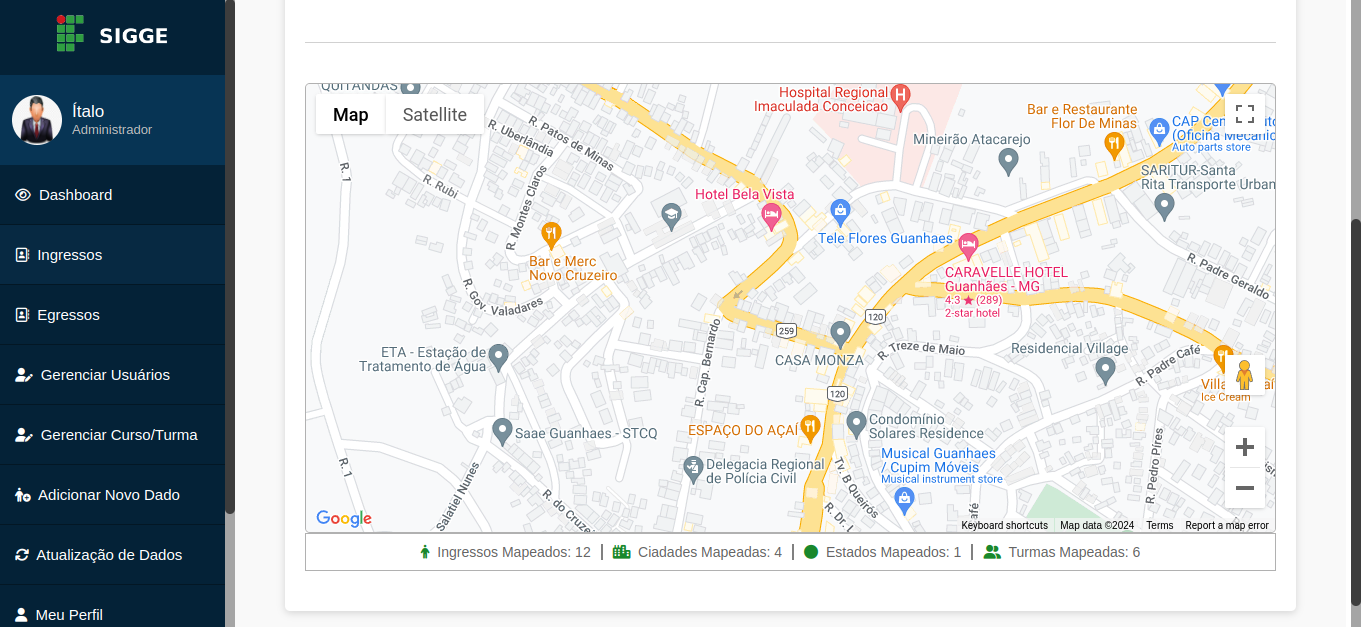Click Turmas Mapeadas group icon
This screenshot has height=627, width=1361.
tap(992, 552)
